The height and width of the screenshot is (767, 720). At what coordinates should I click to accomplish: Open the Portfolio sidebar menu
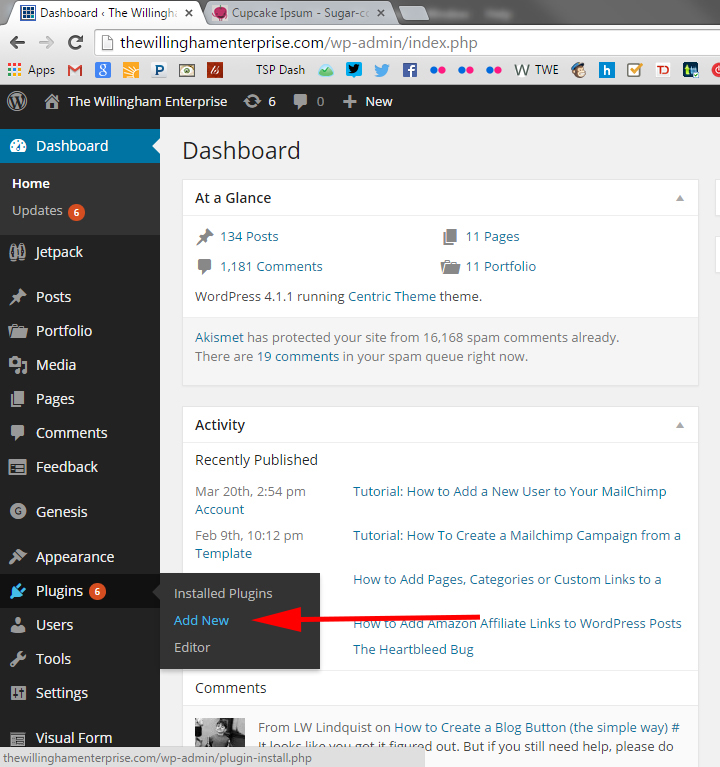click(x=80, y=331)
